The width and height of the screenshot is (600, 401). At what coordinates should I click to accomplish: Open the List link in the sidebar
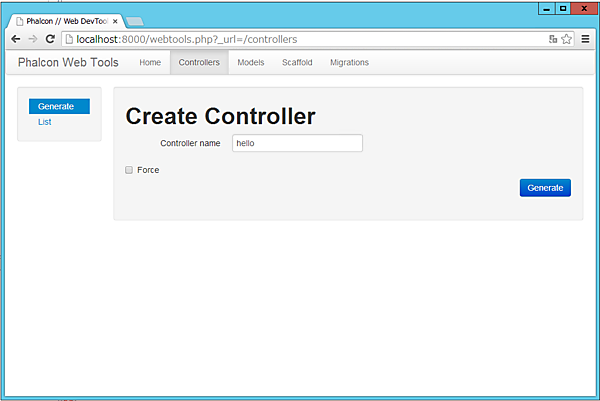45,122
